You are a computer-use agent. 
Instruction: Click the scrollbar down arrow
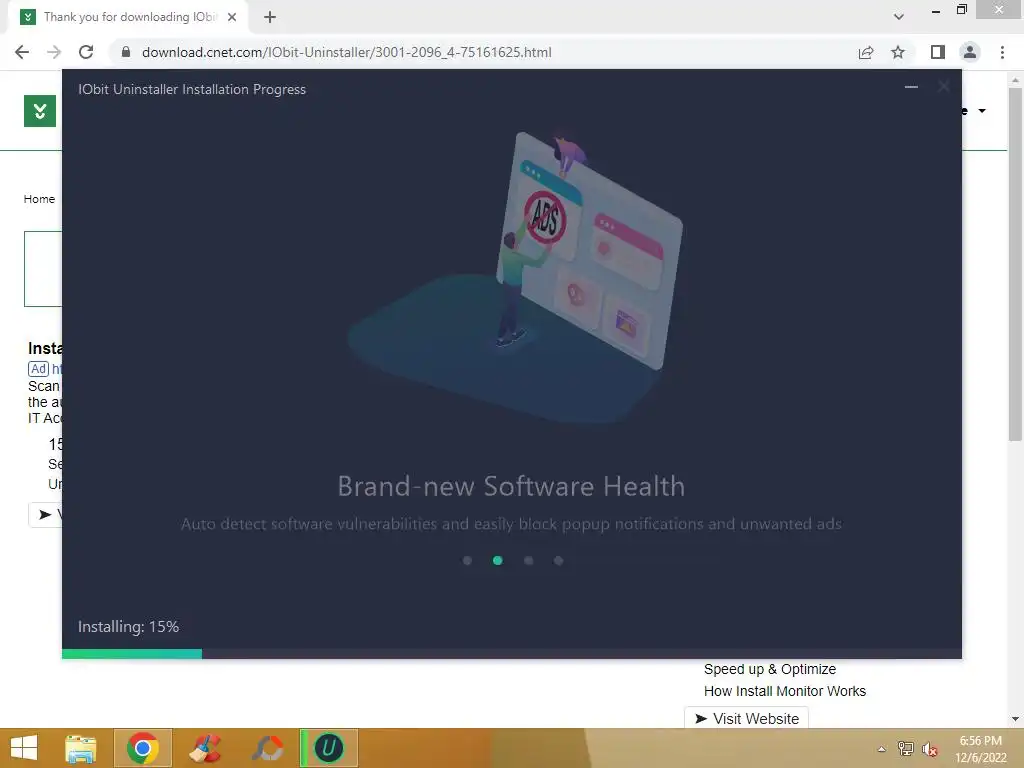[1015, 719]
